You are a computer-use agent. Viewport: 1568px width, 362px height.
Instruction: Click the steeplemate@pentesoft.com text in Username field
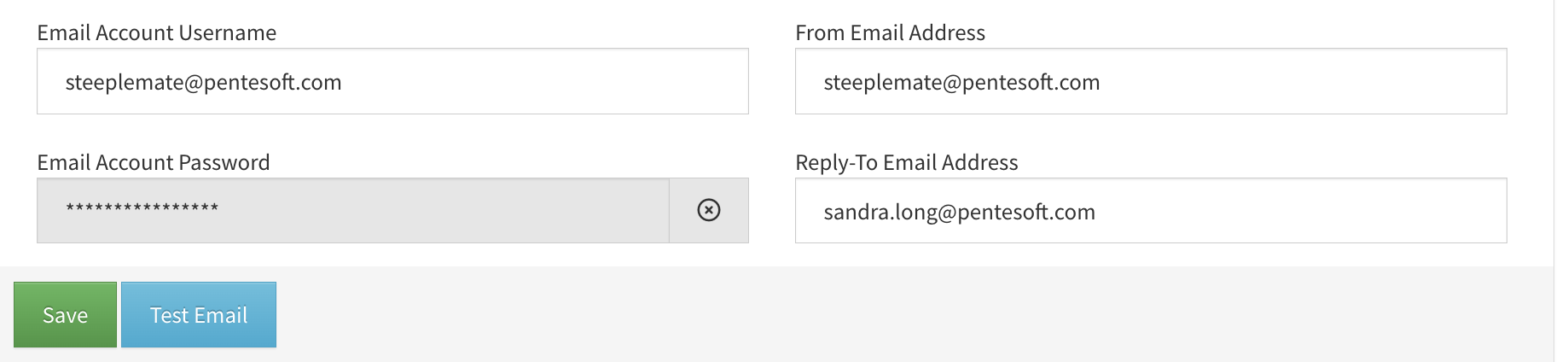[203, 82]
